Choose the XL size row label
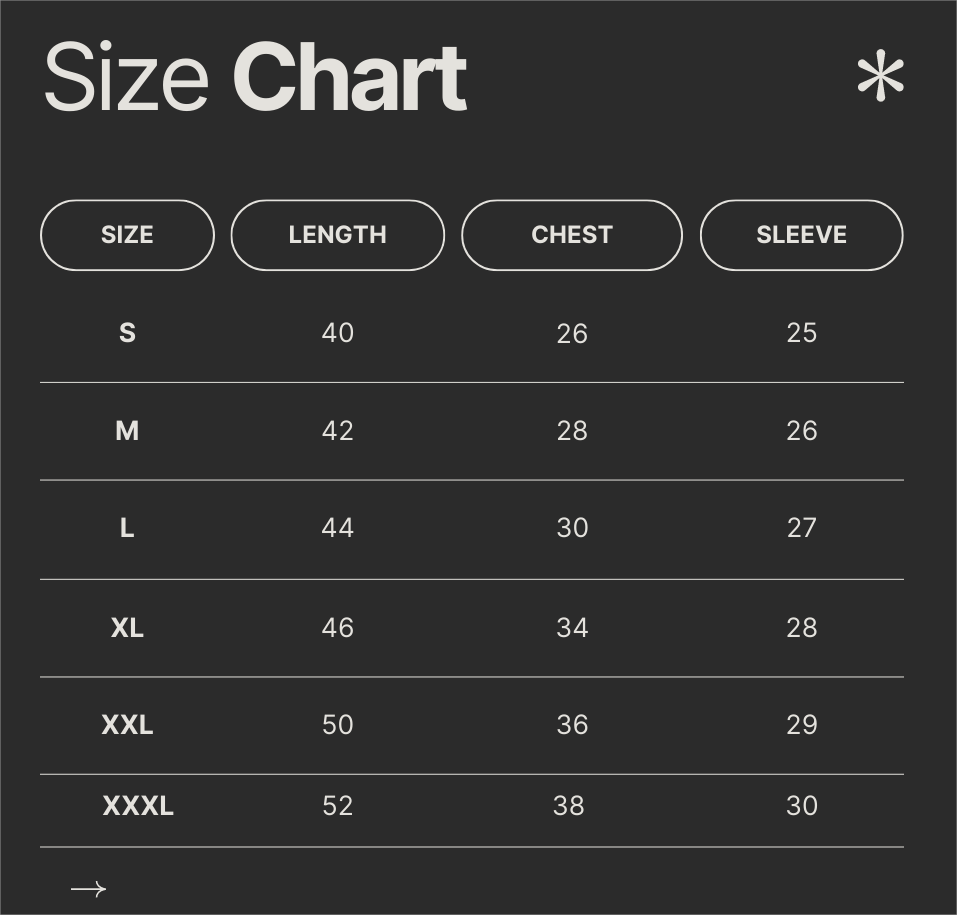957x915 pixels. pos(127,627)
